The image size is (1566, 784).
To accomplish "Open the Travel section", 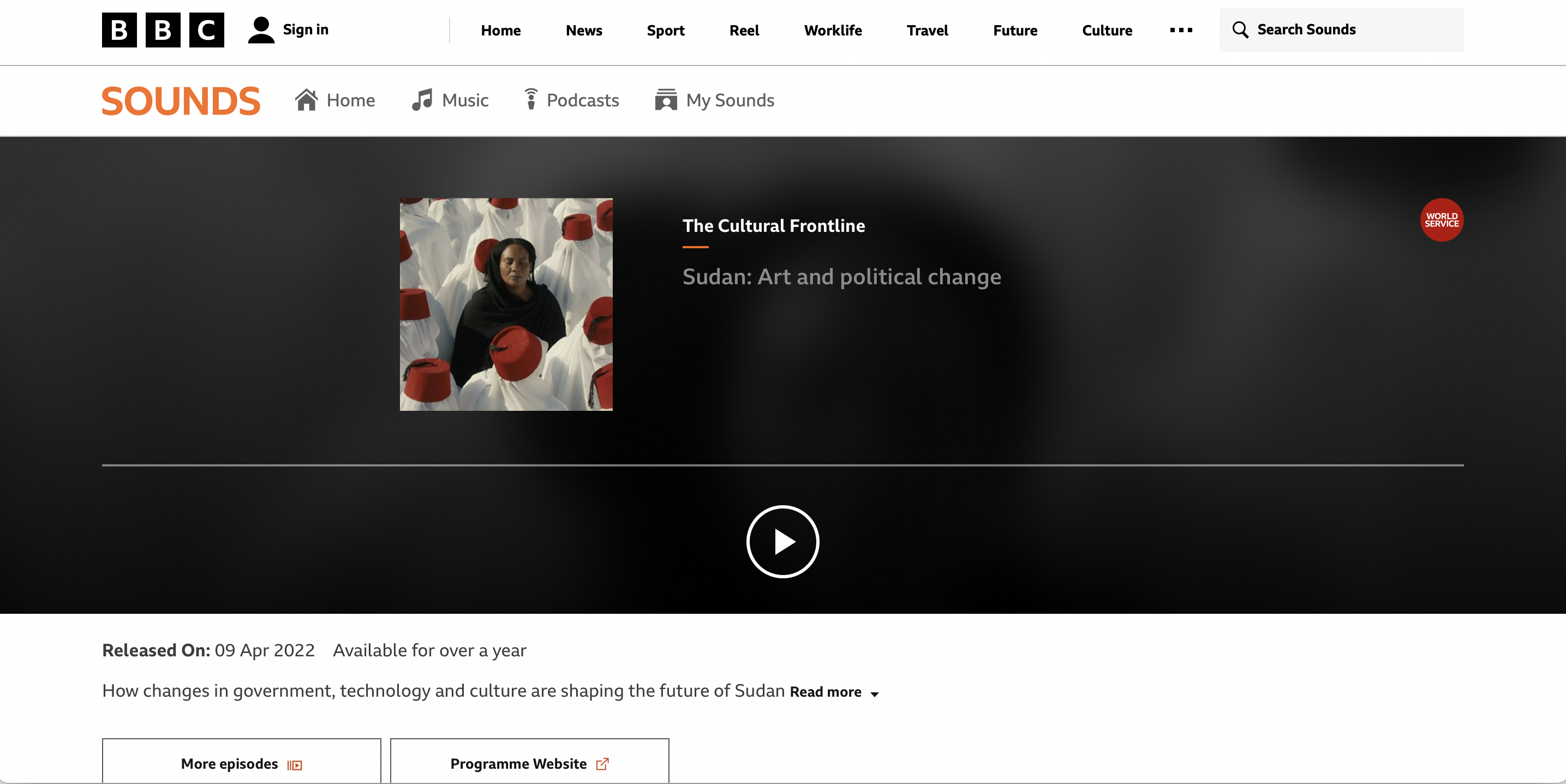I will tap(927, 31).
